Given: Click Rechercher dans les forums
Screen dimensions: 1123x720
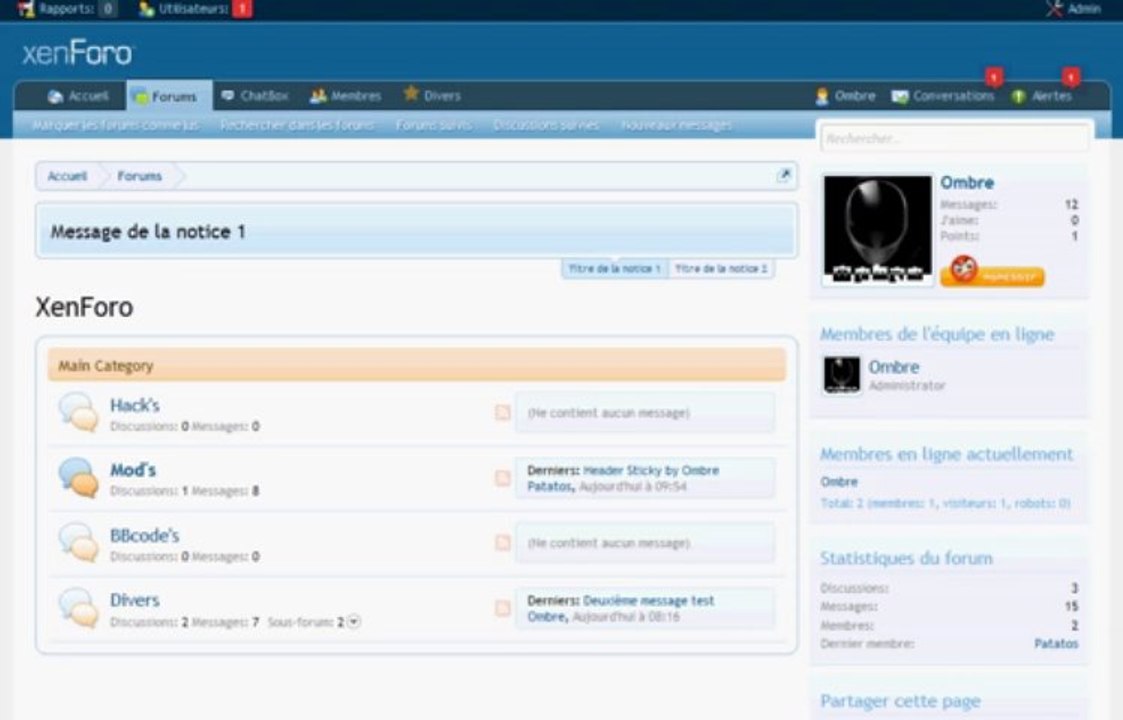Looking at the screenshot, I should 297,125.
